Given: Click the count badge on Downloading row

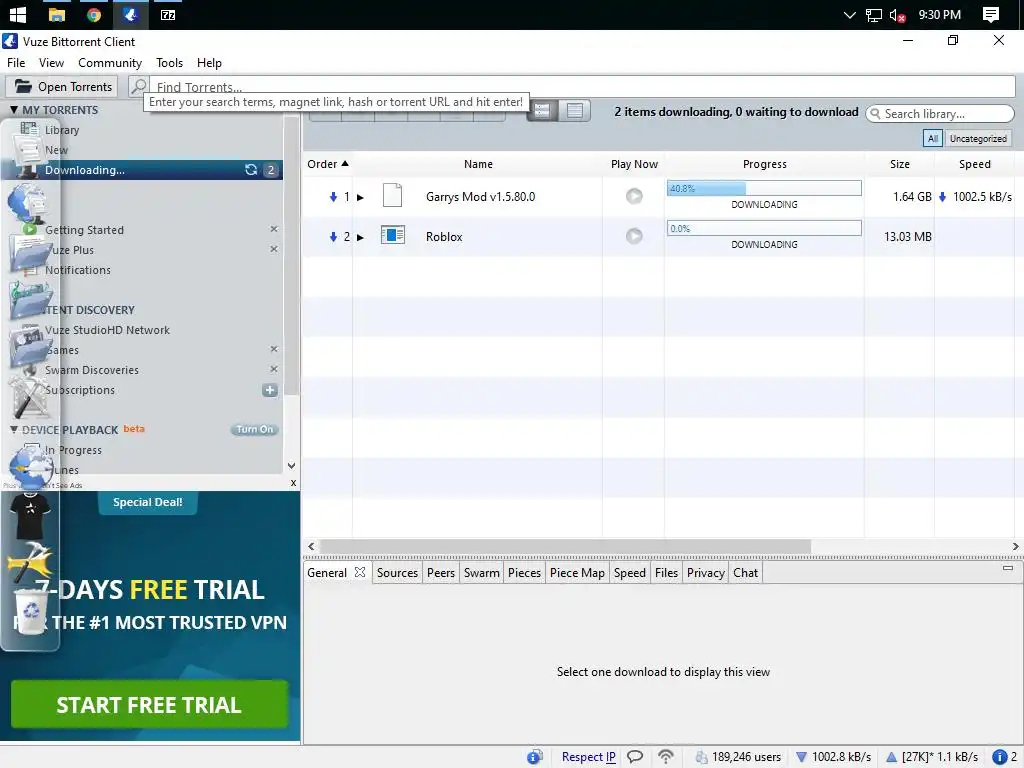Looking at the screenshot, I should coord(271,170).
